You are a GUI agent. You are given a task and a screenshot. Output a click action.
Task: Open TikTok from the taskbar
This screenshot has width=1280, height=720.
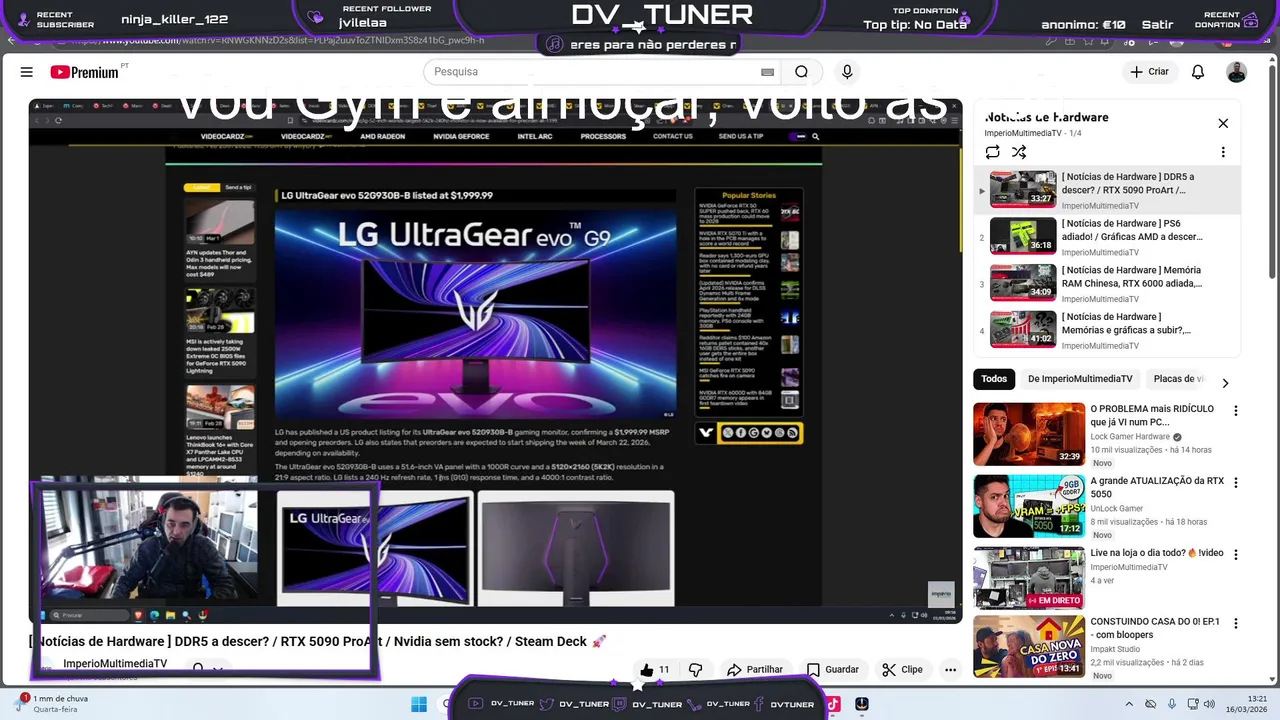click(x=833, y=704)
